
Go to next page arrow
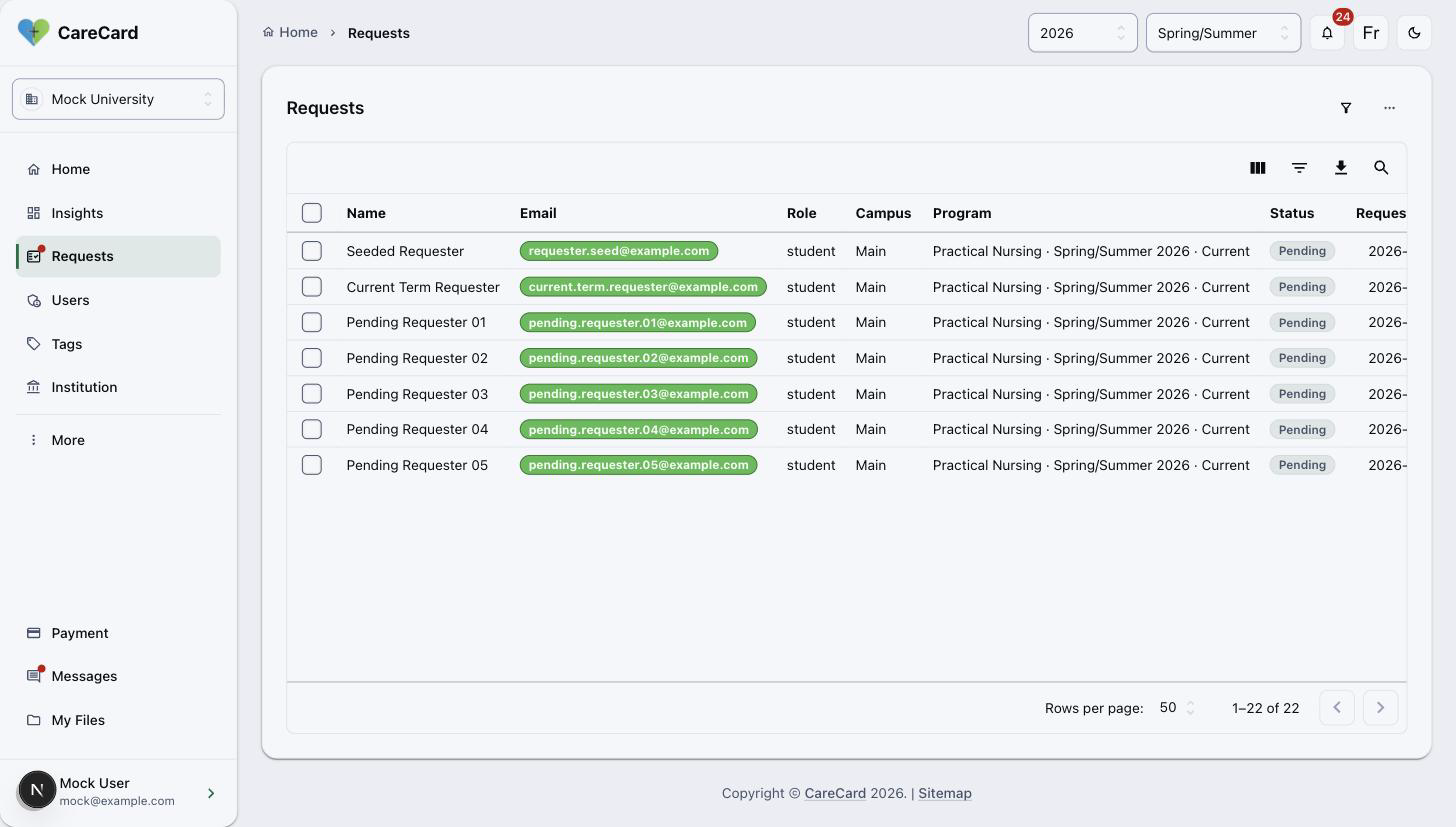pyautogui.click(x=1381, y=708)
